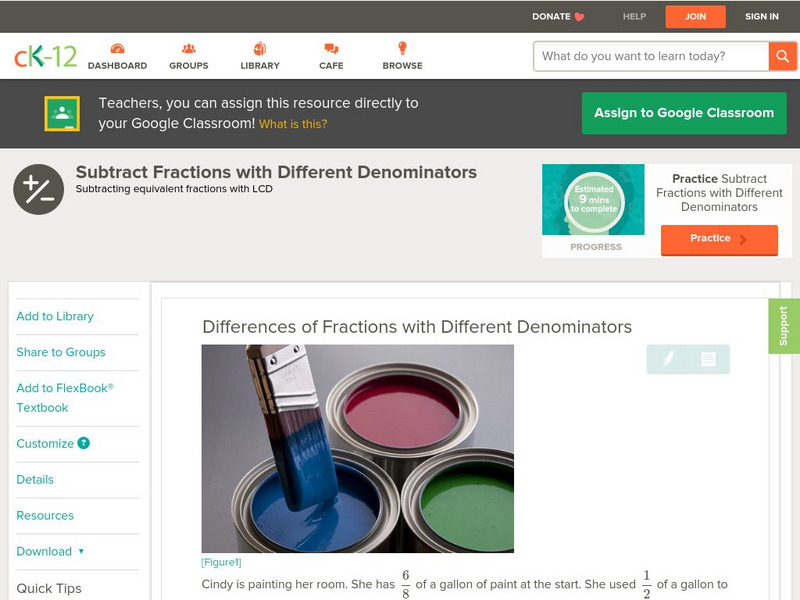Click the Customize help question mark icon
The height and width of the screenshot is (600, 800).
84,443
